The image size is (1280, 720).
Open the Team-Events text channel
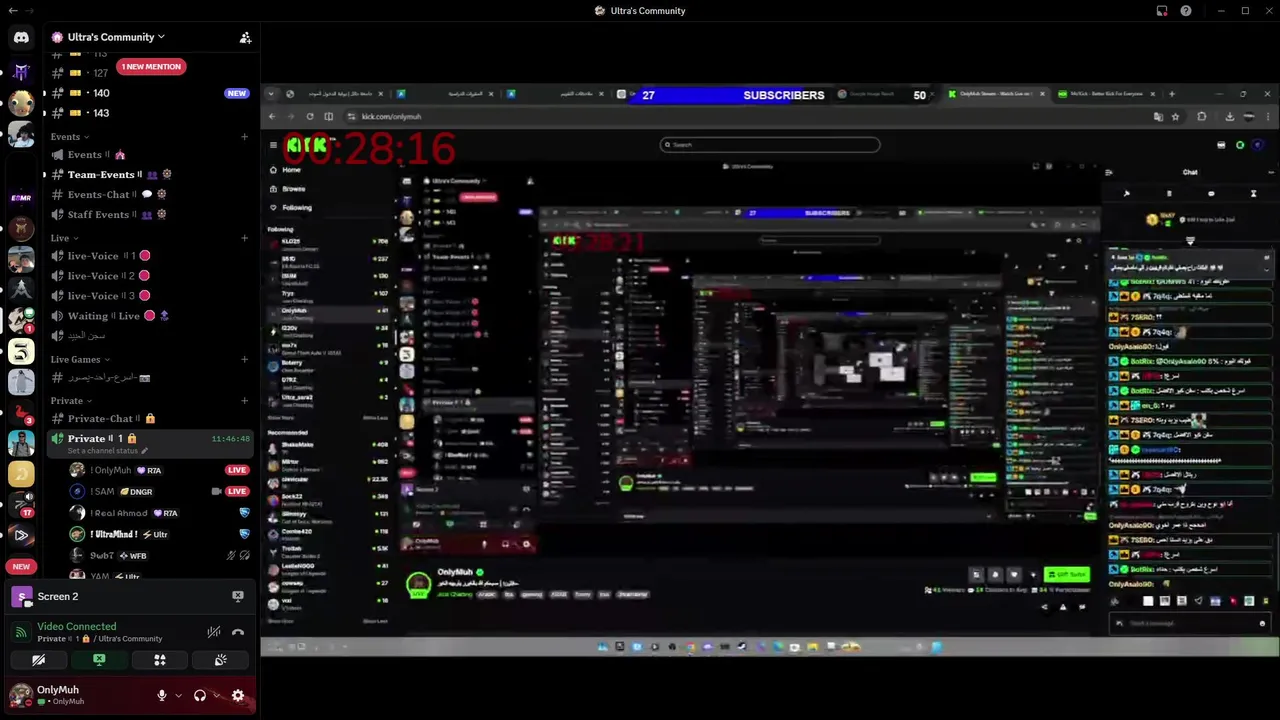point(150,175)
